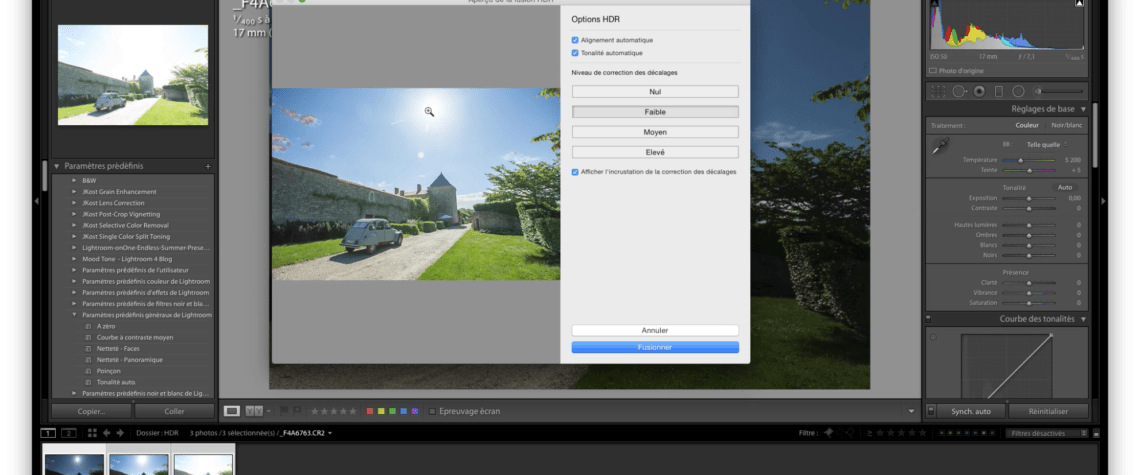The height and width of the screenshot is (475, 1140).
Task: Adjust the Température slider handle
Action: pyautogui.click(x=1021, y=159)
